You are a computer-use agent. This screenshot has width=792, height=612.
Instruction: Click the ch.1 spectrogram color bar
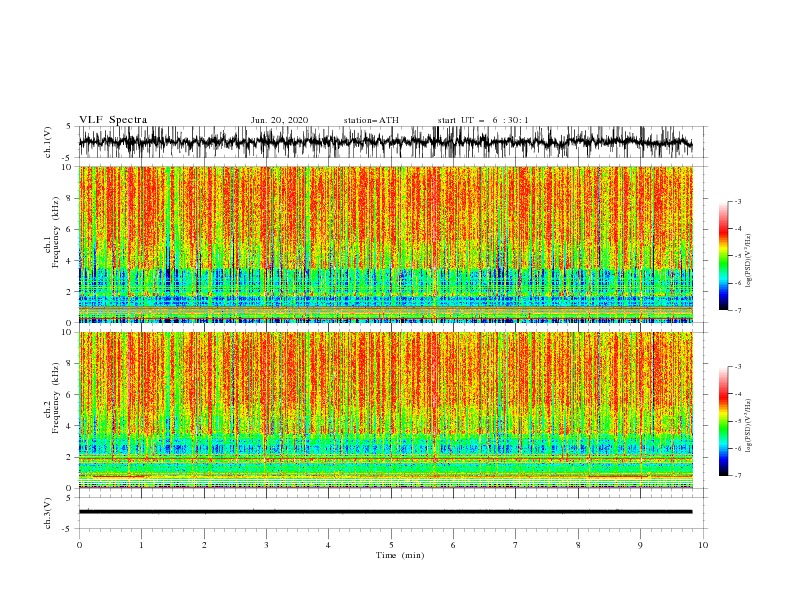723,256
